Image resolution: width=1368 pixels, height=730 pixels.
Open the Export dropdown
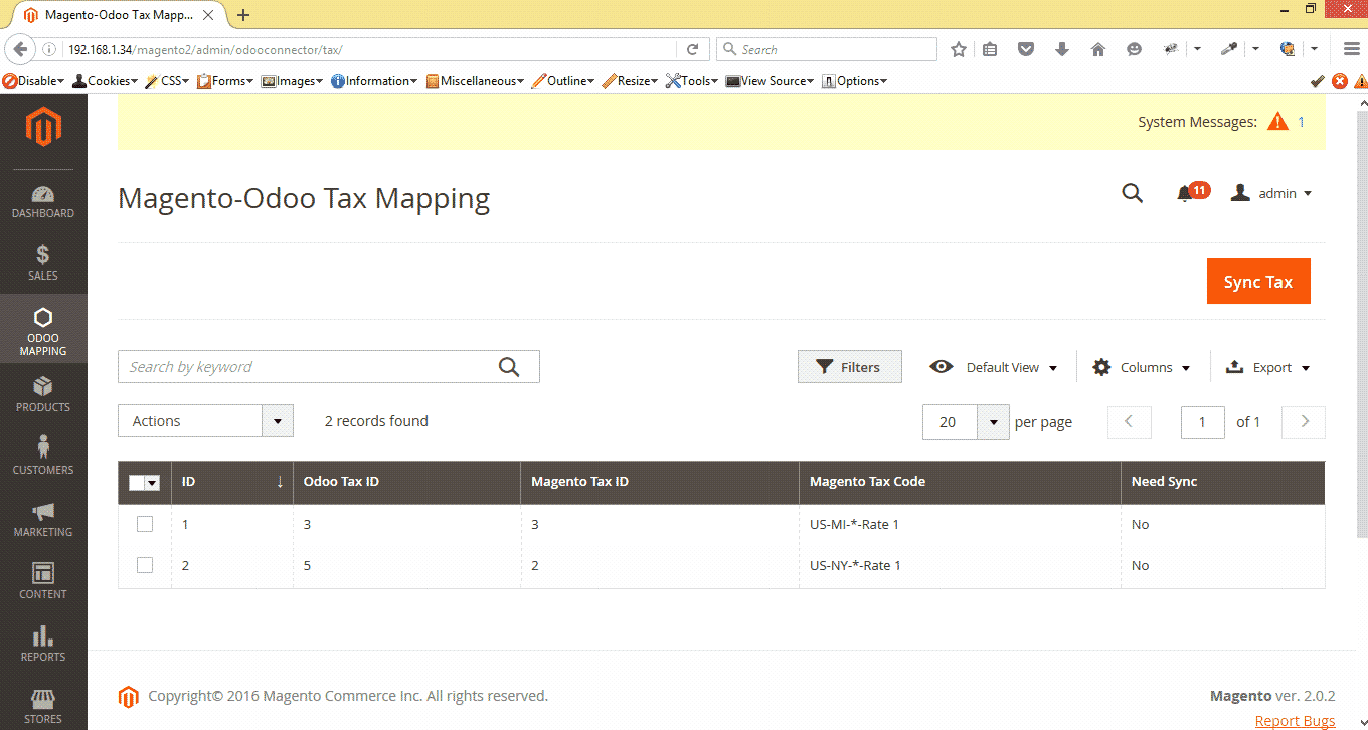click(1268, 367)
